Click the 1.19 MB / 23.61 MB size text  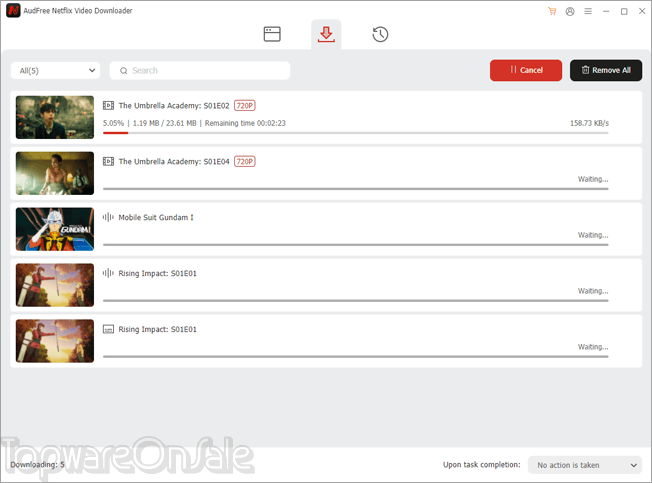(x=164, y=123)
